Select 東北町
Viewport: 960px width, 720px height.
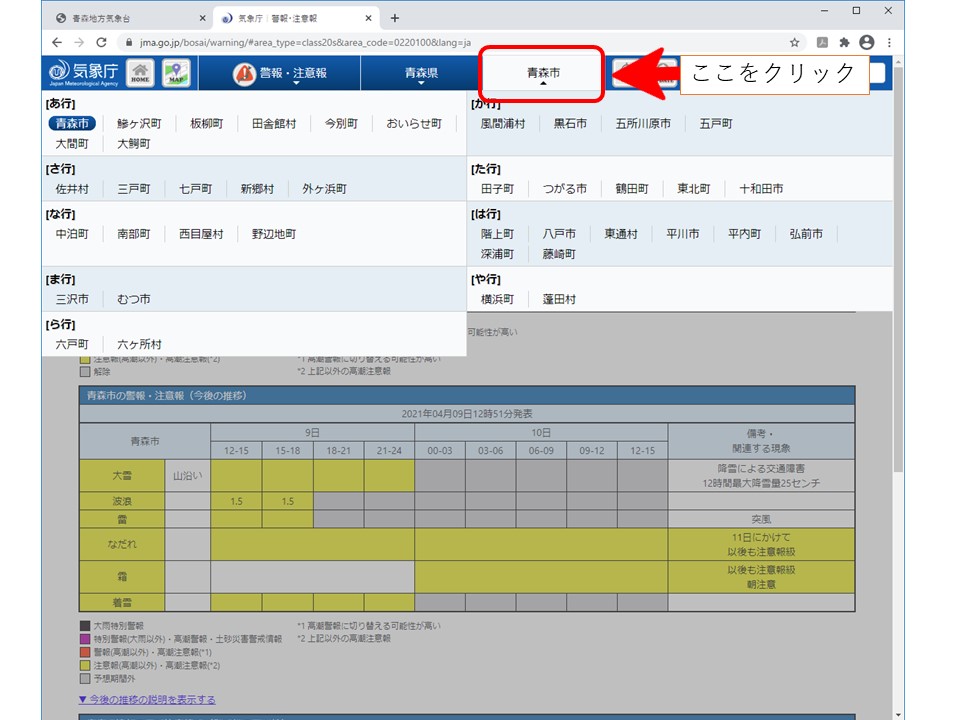tap(694, 189)
